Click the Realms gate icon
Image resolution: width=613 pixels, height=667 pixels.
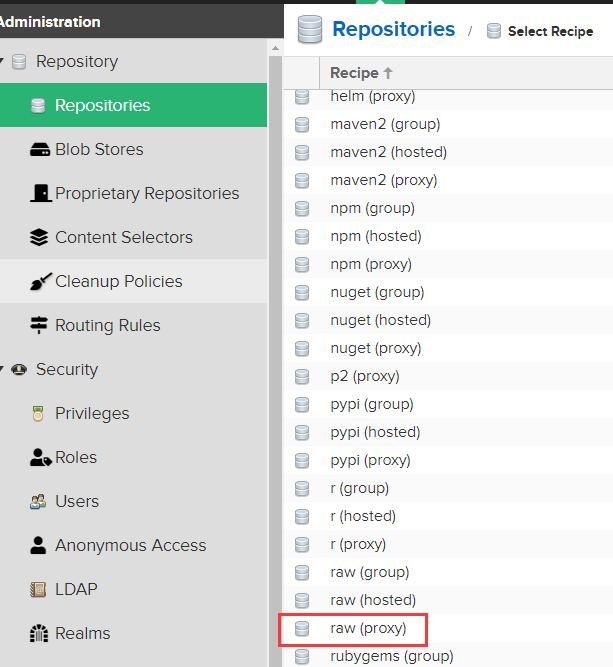tap(39, 633)
